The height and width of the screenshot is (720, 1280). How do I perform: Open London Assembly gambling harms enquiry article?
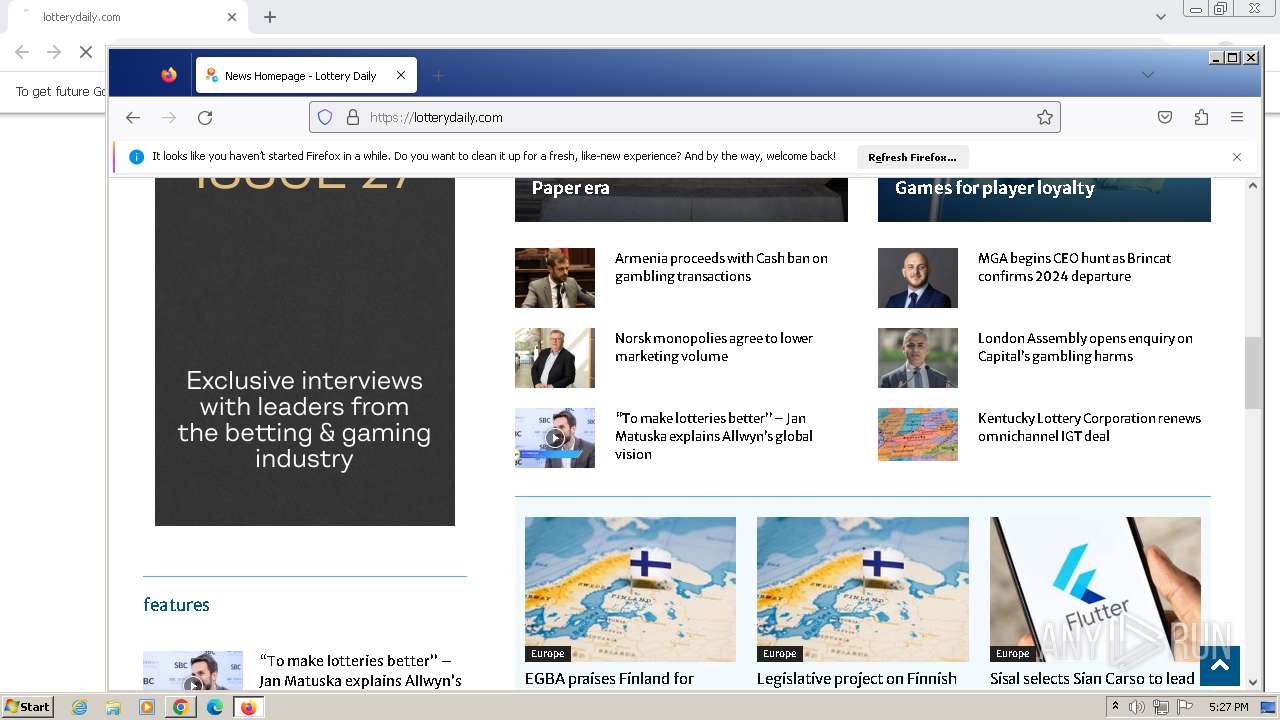[x=1085, y=347]
